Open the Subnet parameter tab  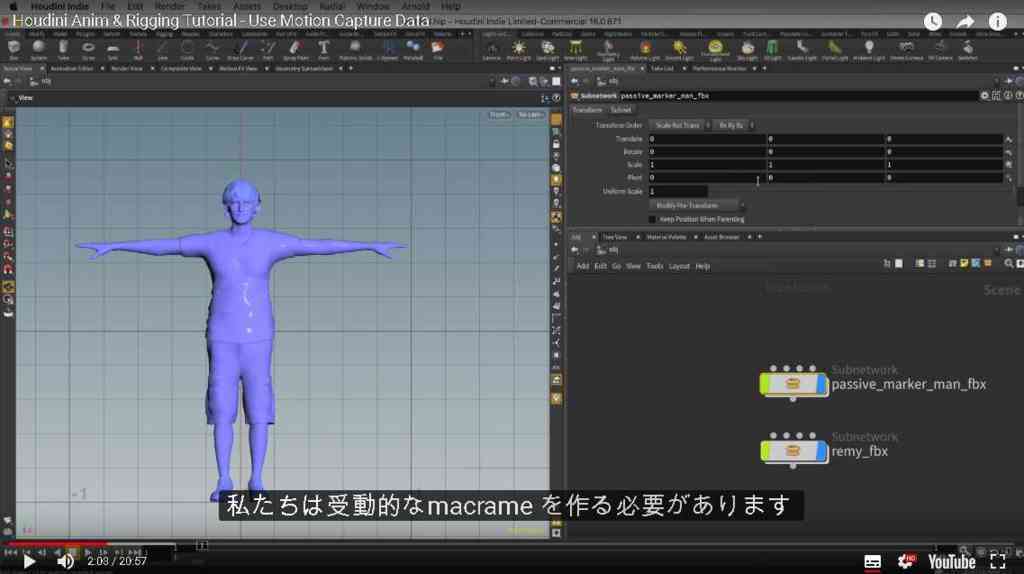620,110
